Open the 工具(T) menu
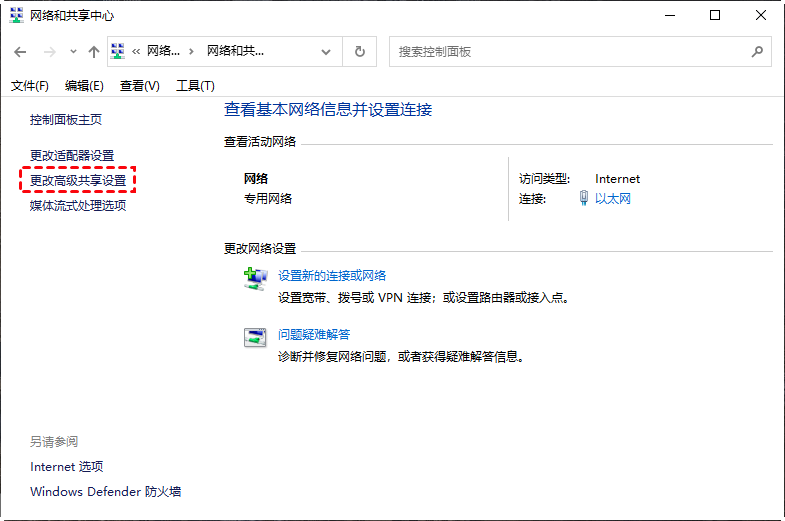This screenshot has height=521, width=785. click(x=195, y=86)
